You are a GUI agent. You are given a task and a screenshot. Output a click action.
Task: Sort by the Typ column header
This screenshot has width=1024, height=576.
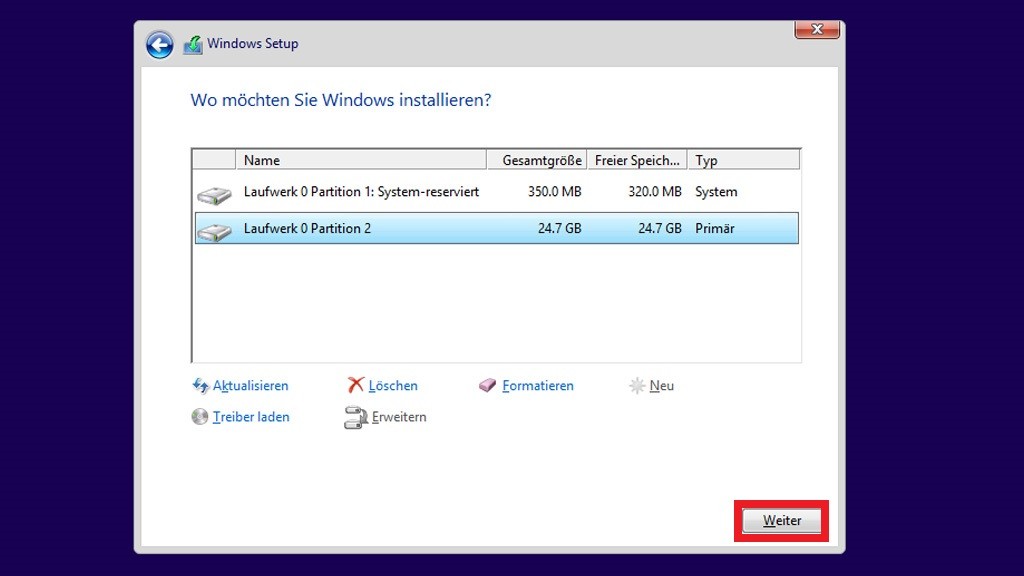click(x=744, y=160)
